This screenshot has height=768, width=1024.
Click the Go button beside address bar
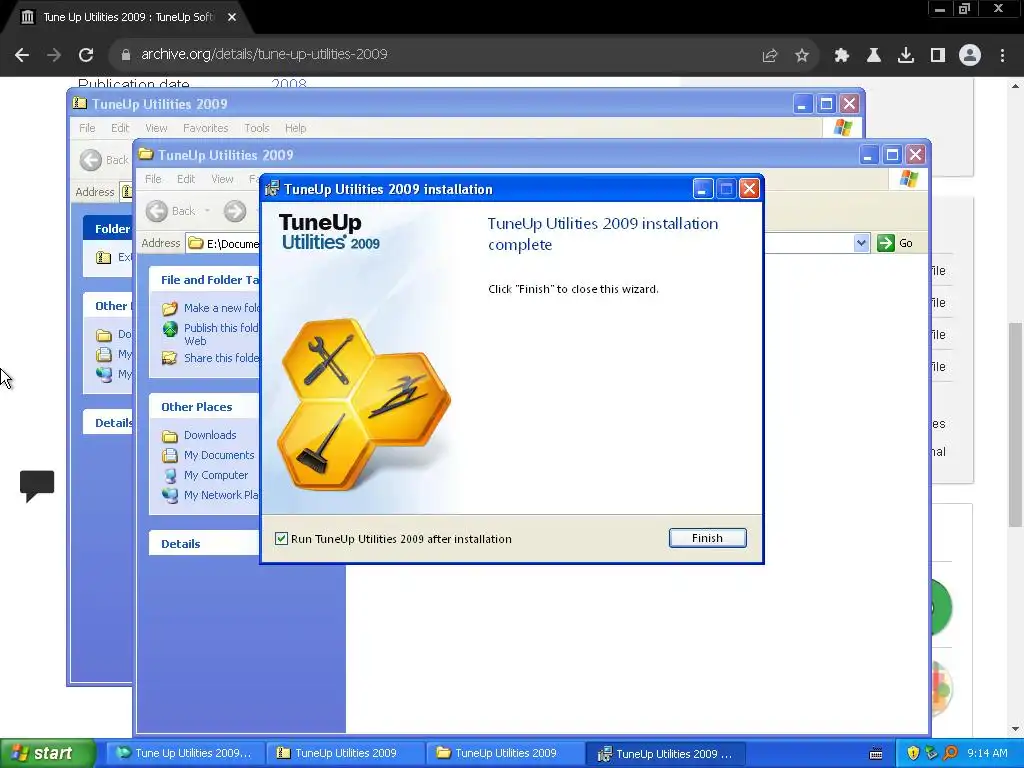895,243
